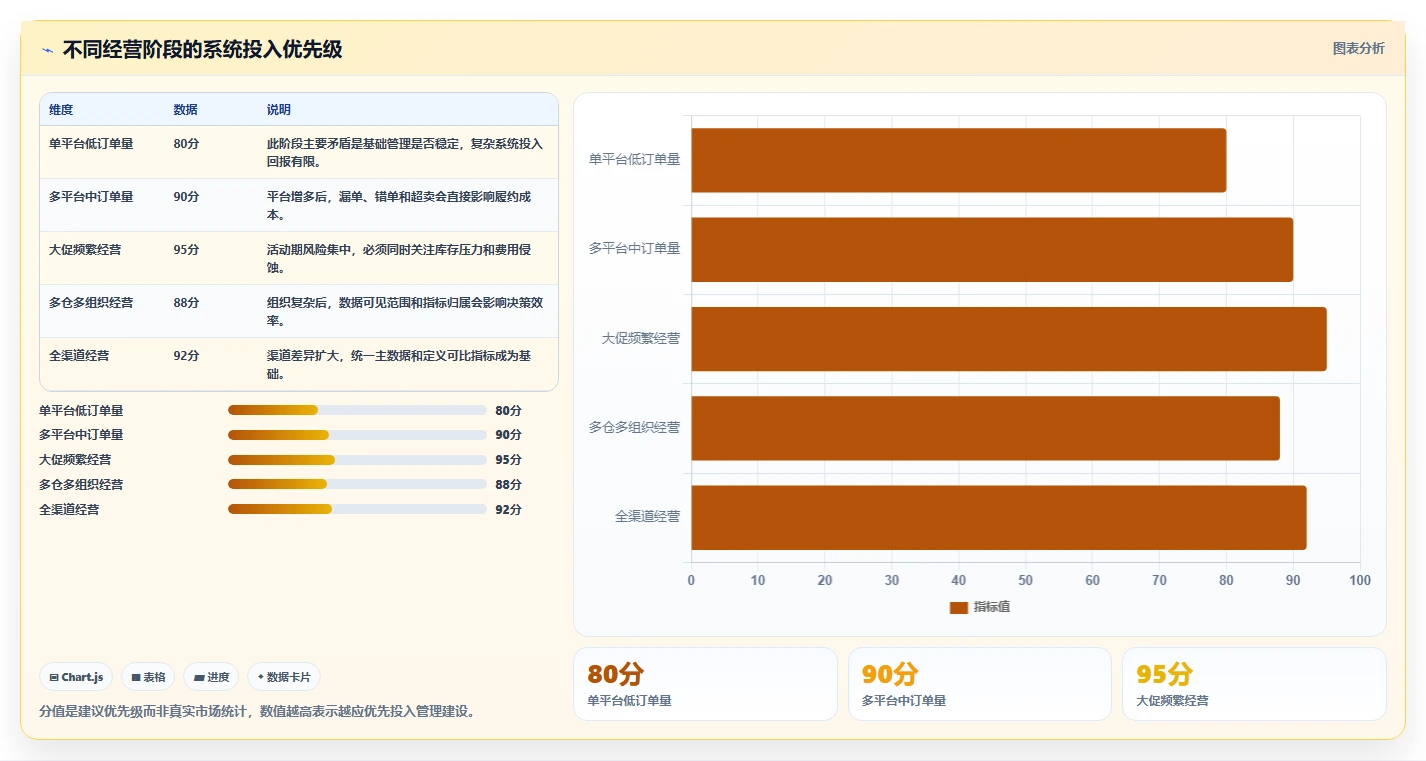Open the 90分 多平台中订单量 data card
Viewport: 1426px width, 761px height.
979,684
